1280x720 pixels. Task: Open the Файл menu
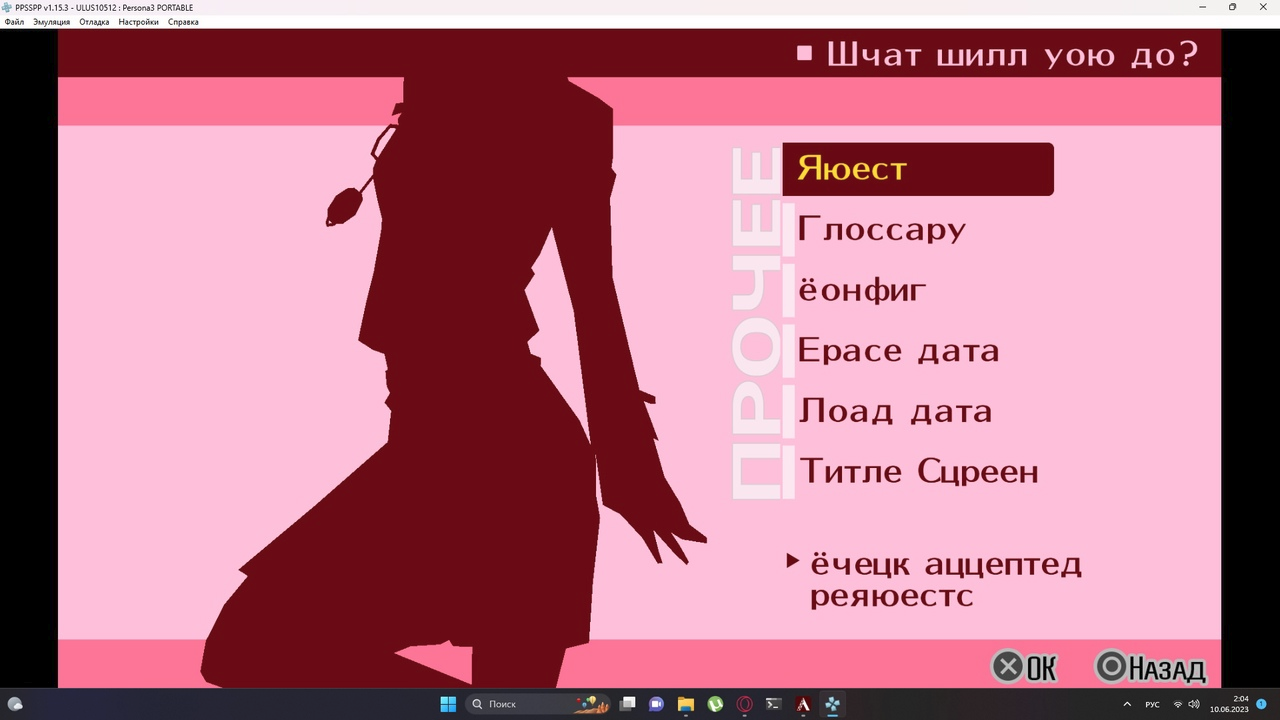click(14, 22)
